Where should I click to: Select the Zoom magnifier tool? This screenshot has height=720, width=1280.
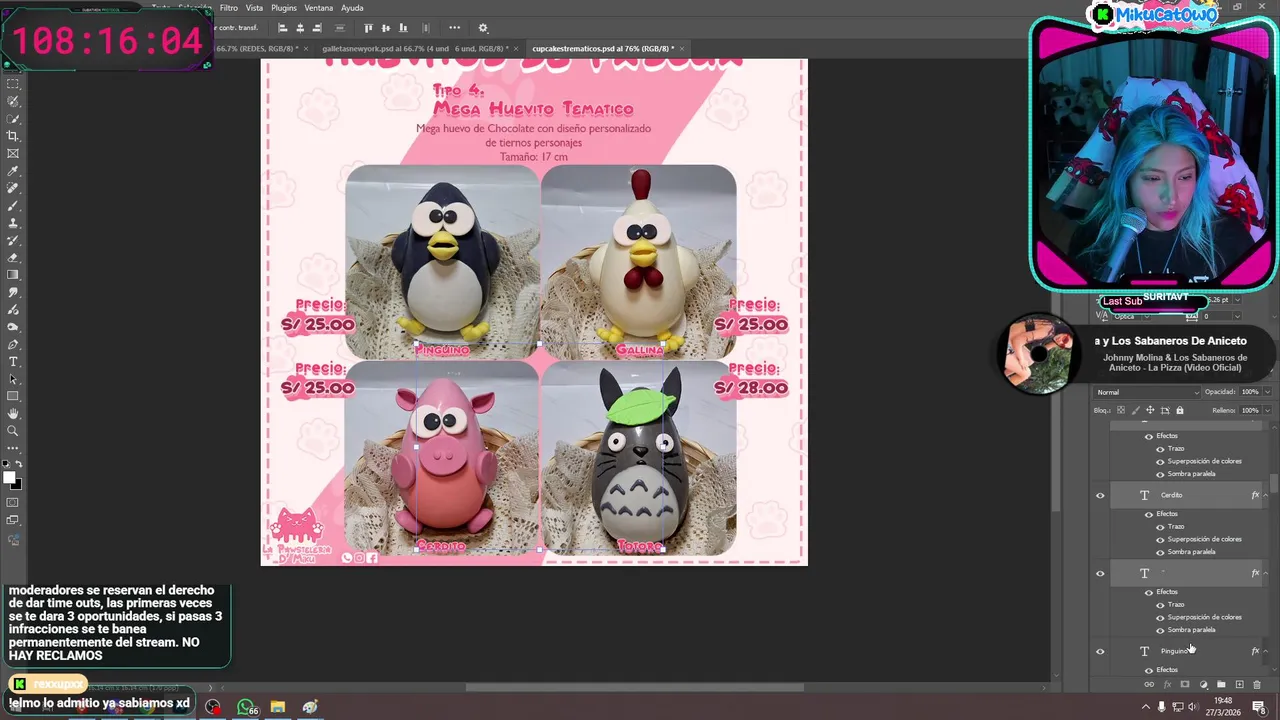[13, 431]
